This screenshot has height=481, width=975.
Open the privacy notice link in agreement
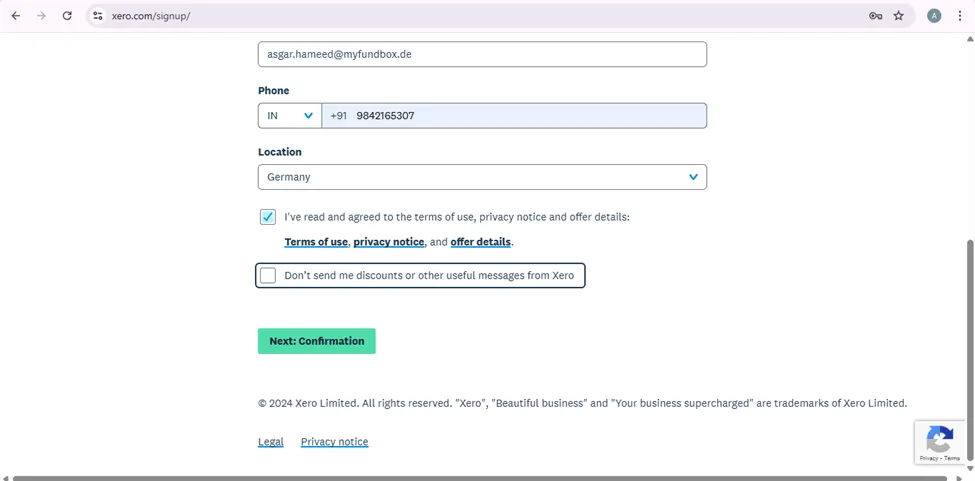pos(389,242)
